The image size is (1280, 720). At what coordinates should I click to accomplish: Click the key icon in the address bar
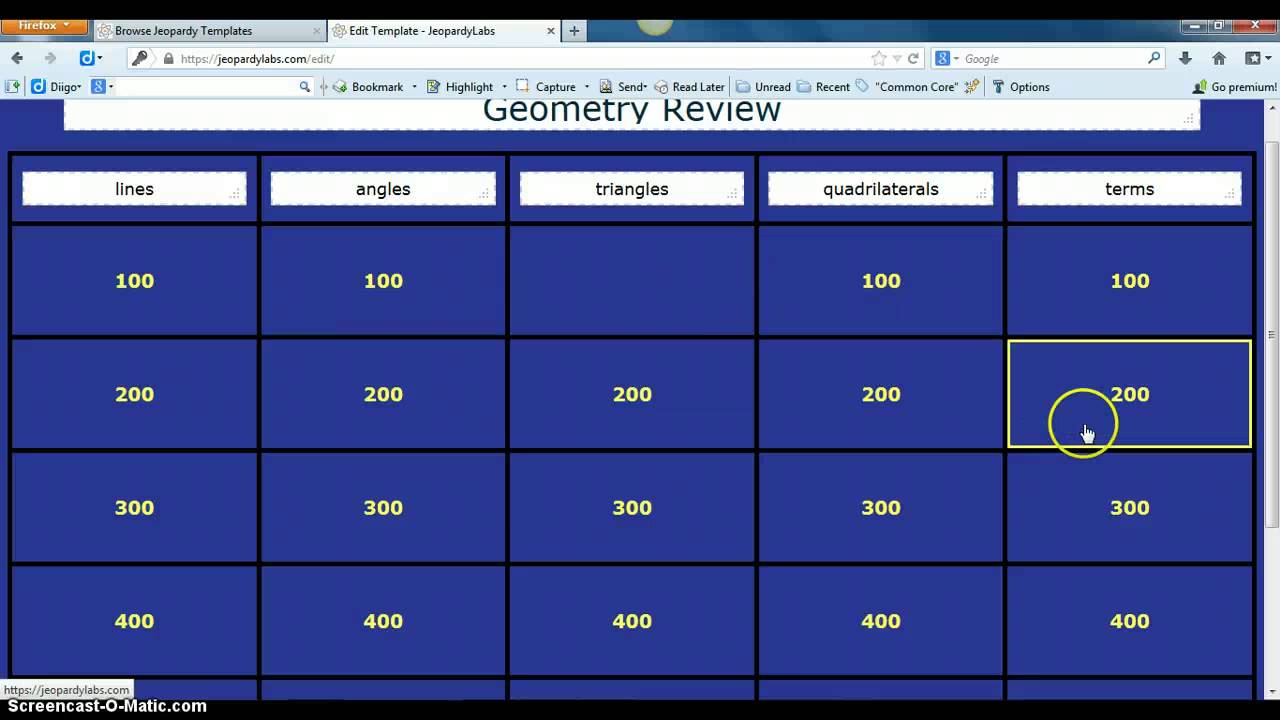(140, 58)
